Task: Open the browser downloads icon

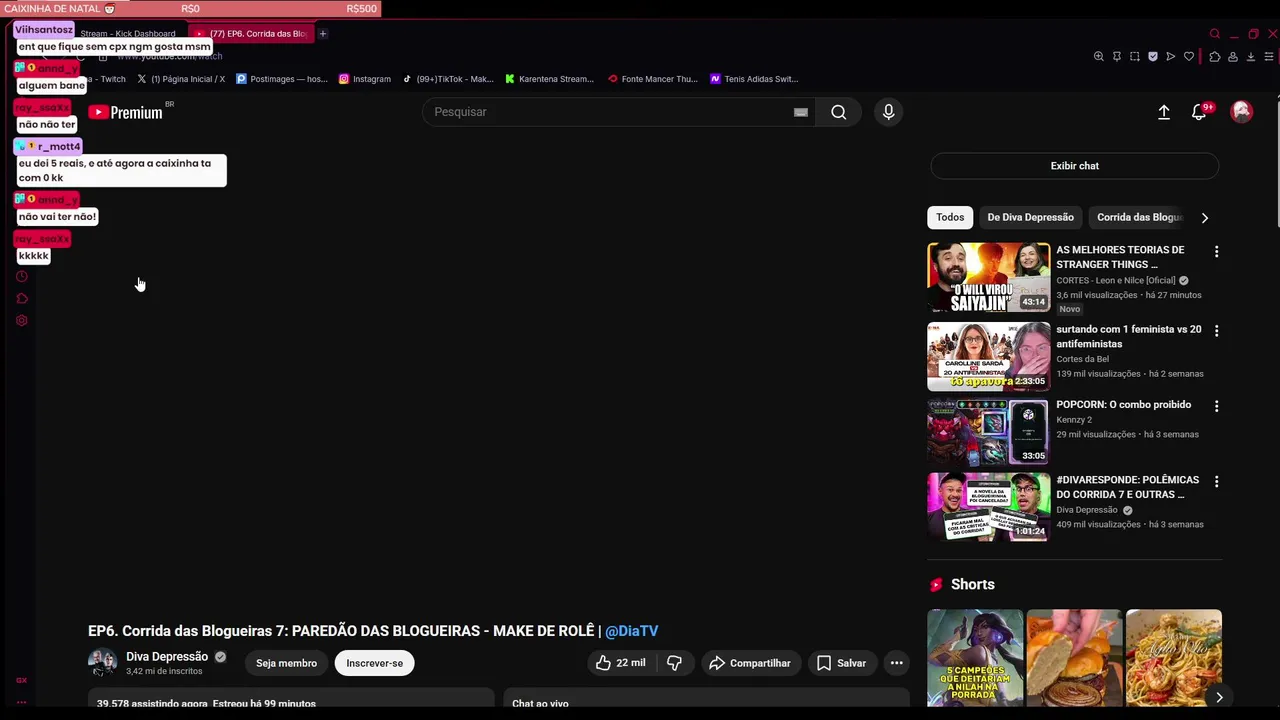Action: pyautogui.click(x=1251, y=57)
